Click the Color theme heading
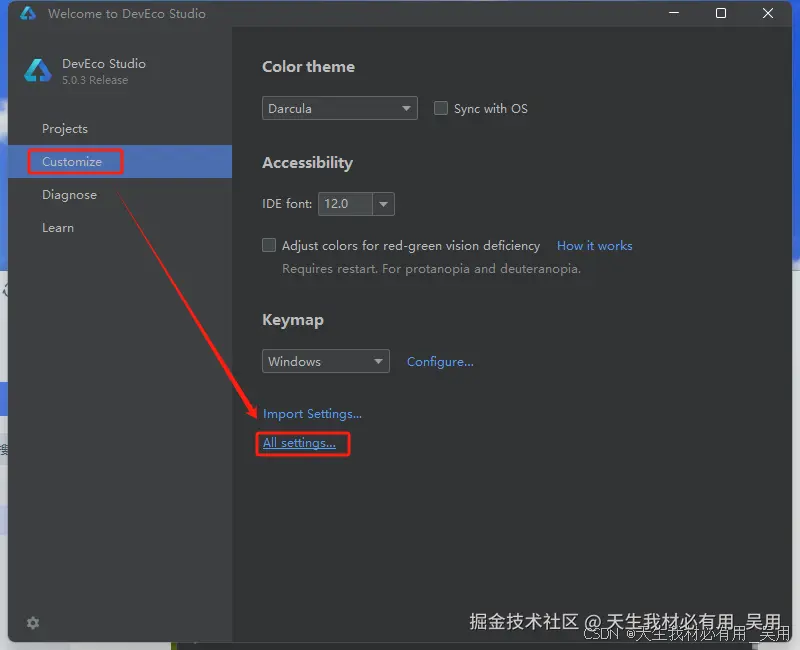Image resolution: width=800 pixels, height=650 pixels. (x=308, y=67)
